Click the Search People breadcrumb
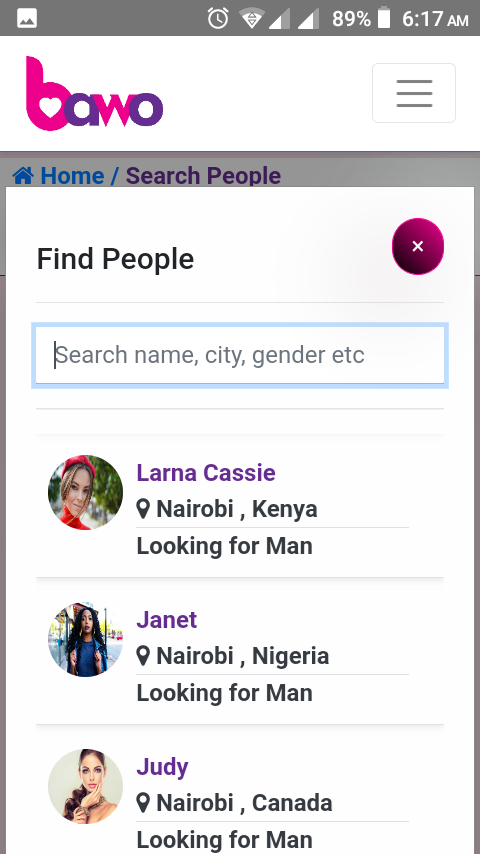 tap(203, 176)
